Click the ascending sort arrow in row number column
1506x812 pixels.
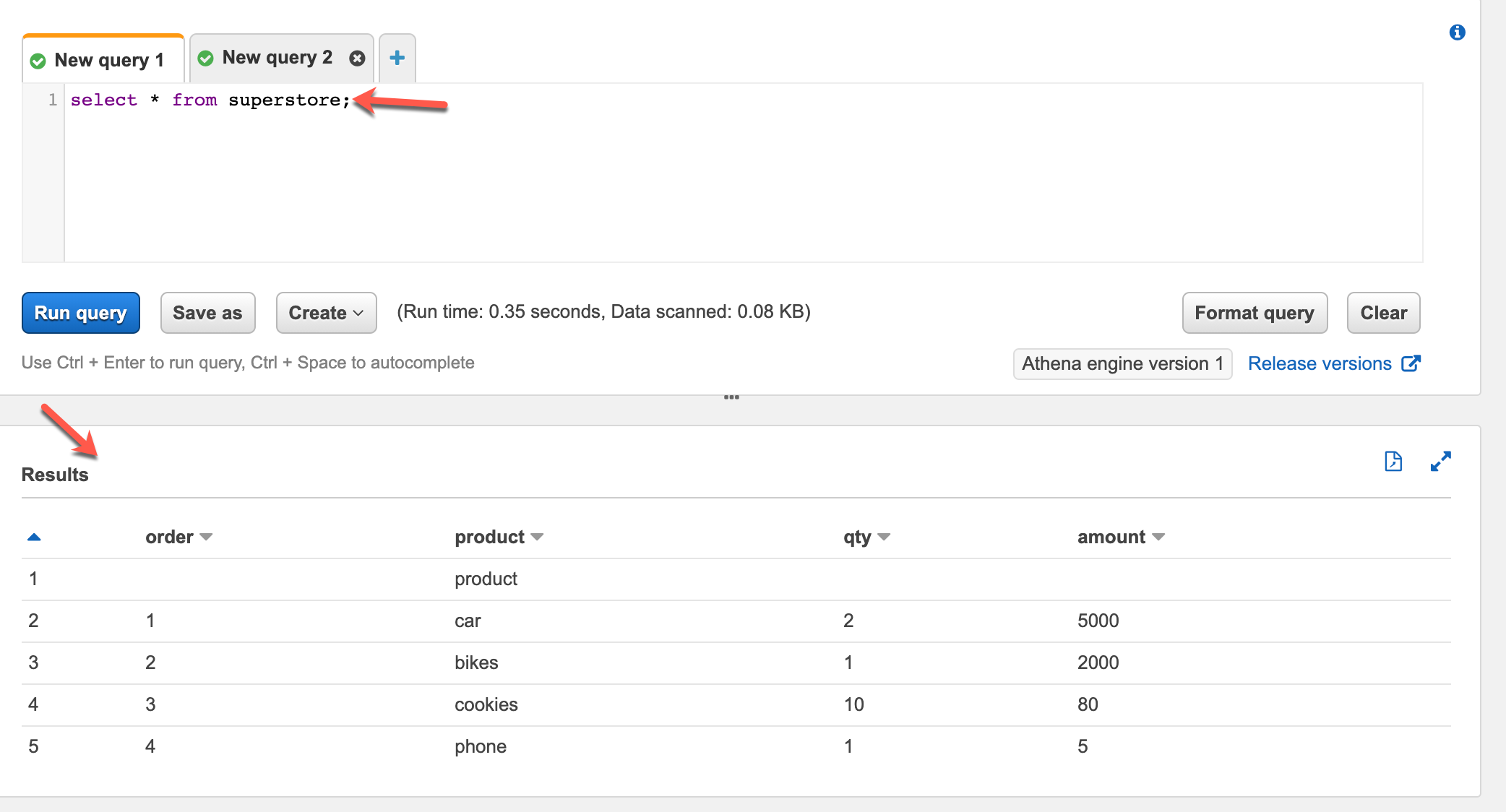34,537
